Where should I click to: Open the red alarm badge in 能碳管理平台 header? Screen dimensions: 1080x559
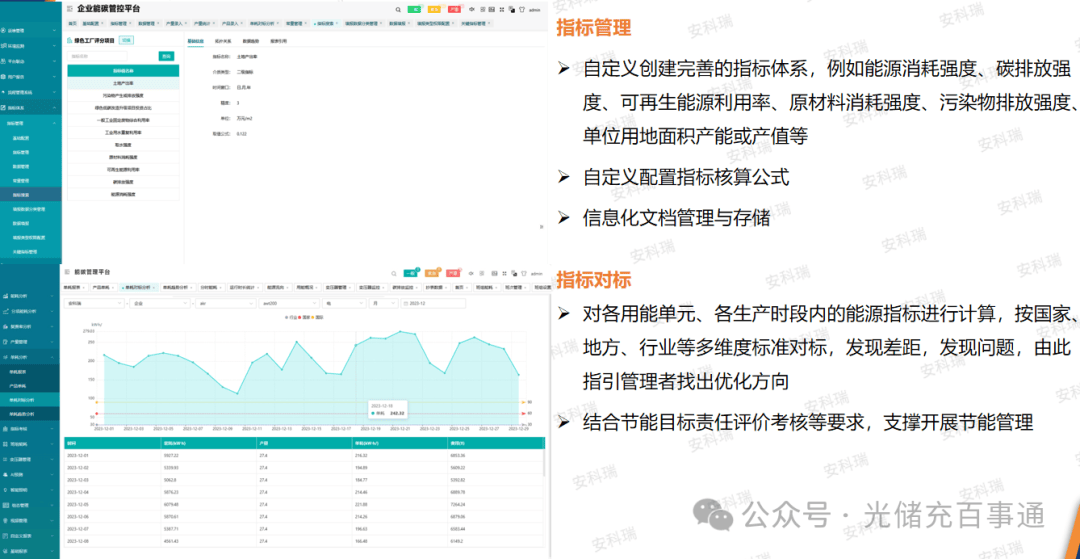pyautogui.click(x=453, y=273)
